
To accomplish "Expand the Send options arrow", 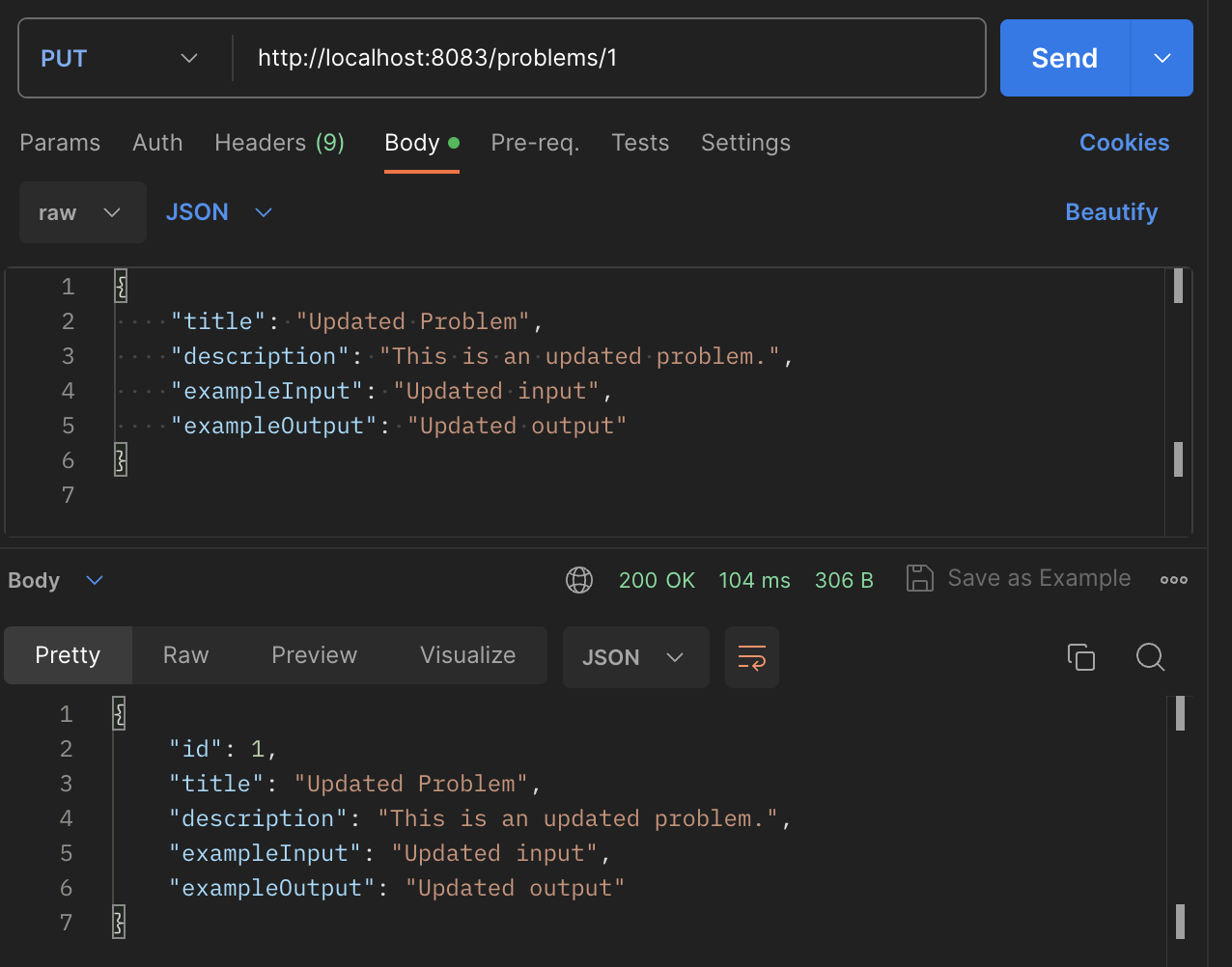I will pos(1162,58).
